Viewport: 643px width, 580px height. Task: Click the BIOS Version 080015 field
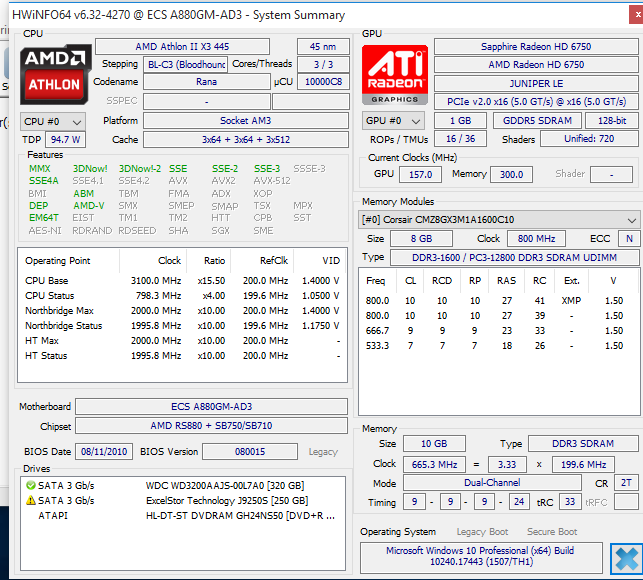click(250, 452)
